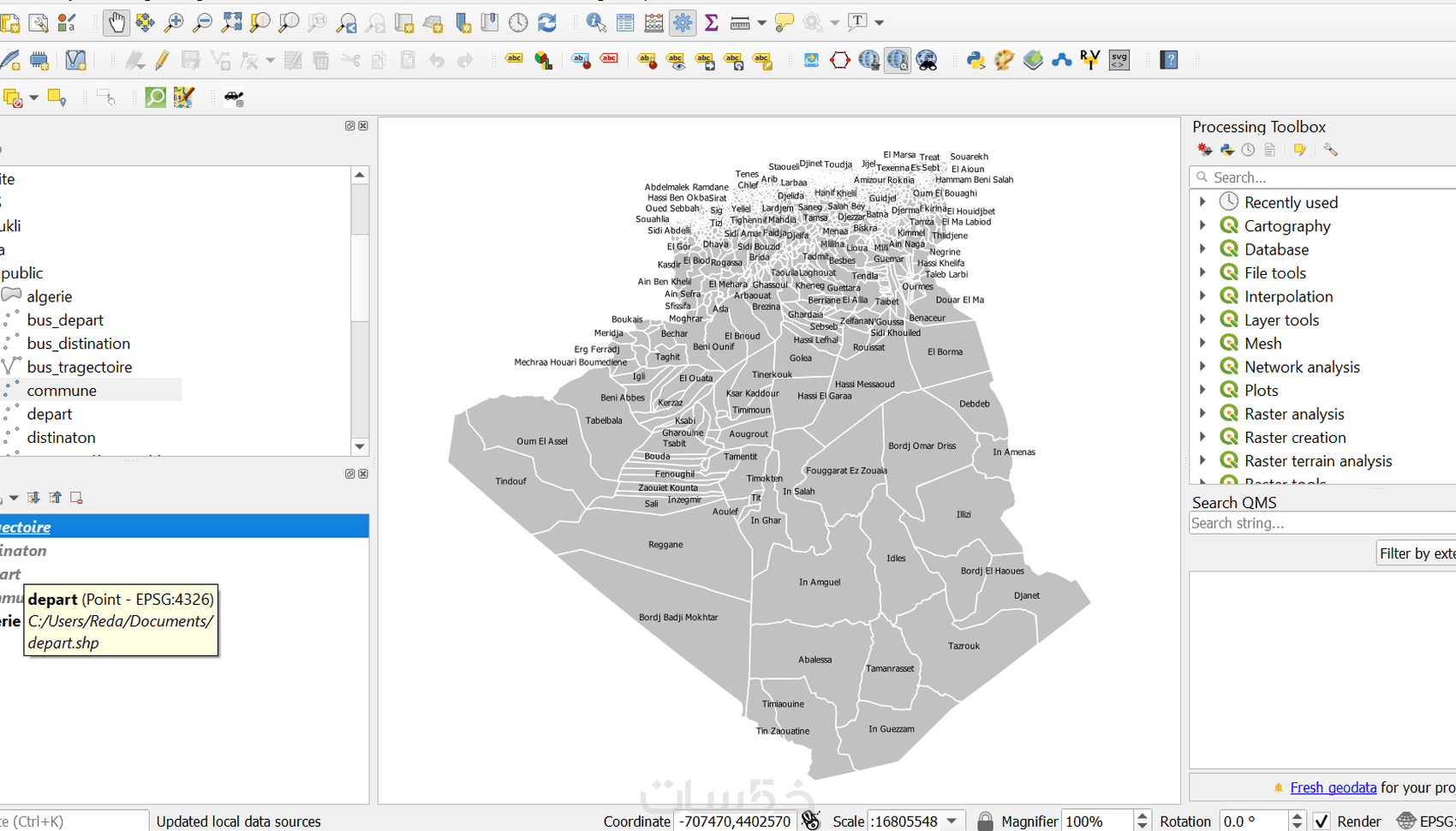Click the Filter by extent button
The image size is (1456, 831).
(x=1417, y=553)
